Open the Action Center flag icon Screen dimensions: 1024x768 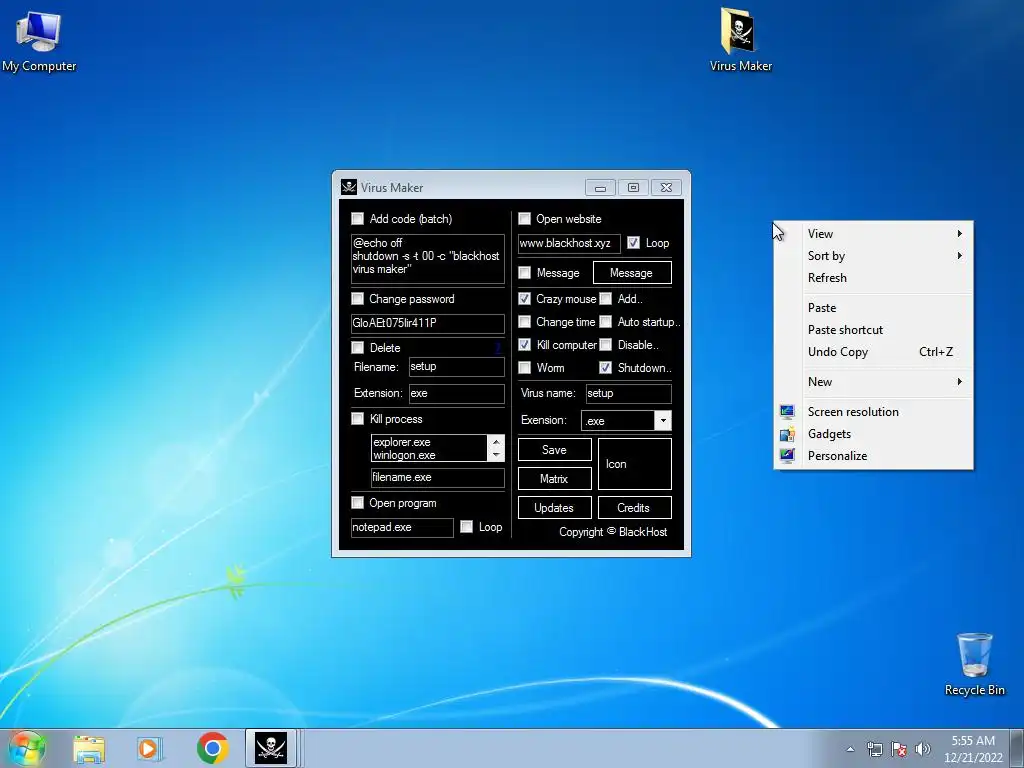pos(899,749)
